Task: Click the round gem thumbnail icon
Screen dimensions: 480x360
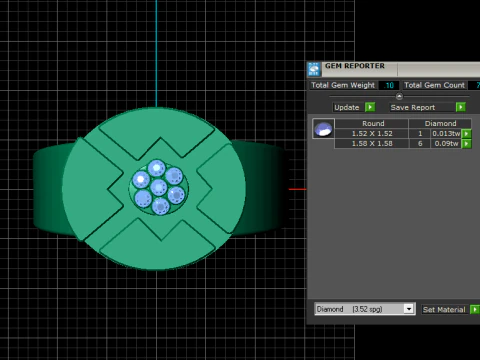Action: [x=323, y=128]
